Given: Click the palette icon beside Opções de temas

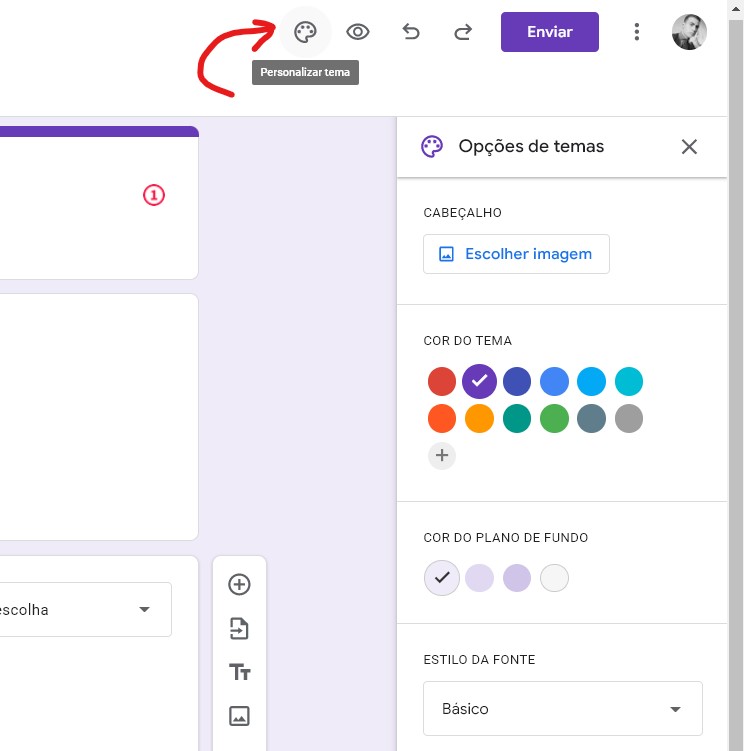Looking at the screenshot, I should pos(432,147).
